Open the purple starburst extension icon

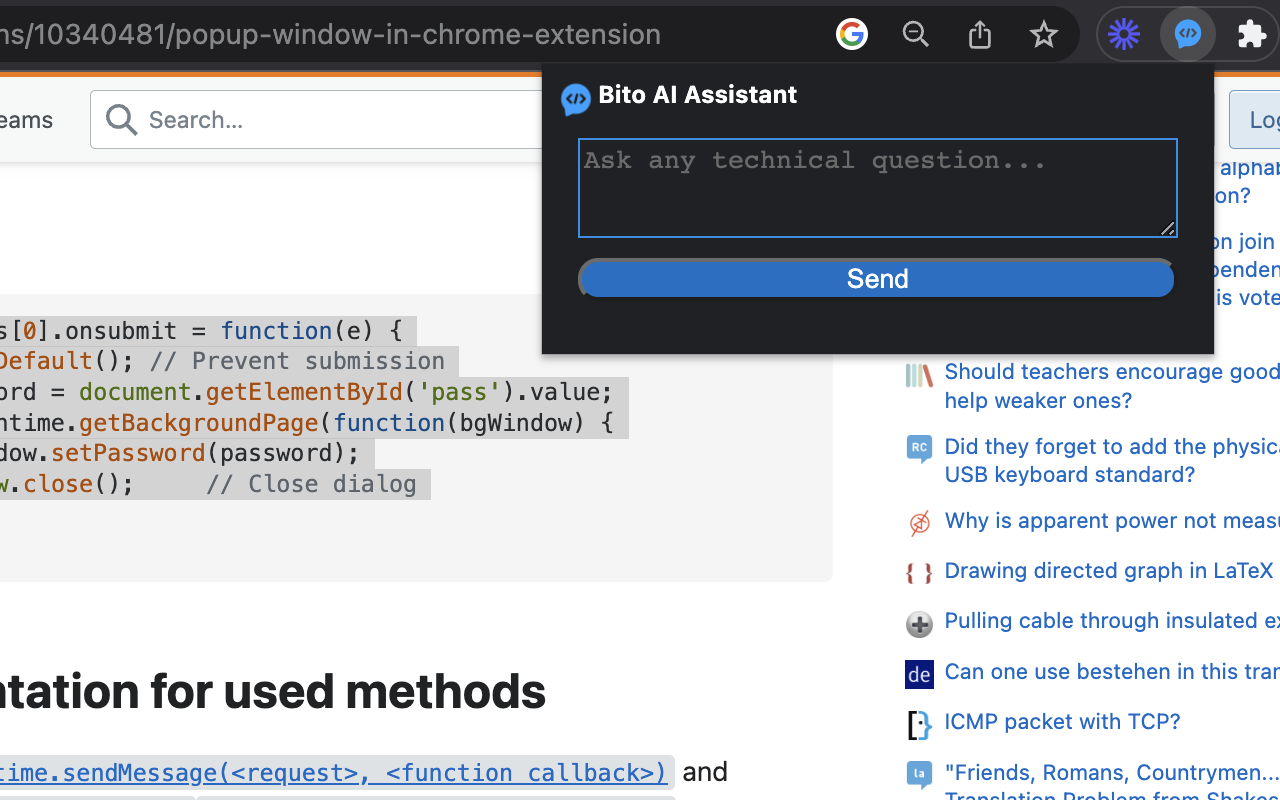click(x=1124, y=34)
